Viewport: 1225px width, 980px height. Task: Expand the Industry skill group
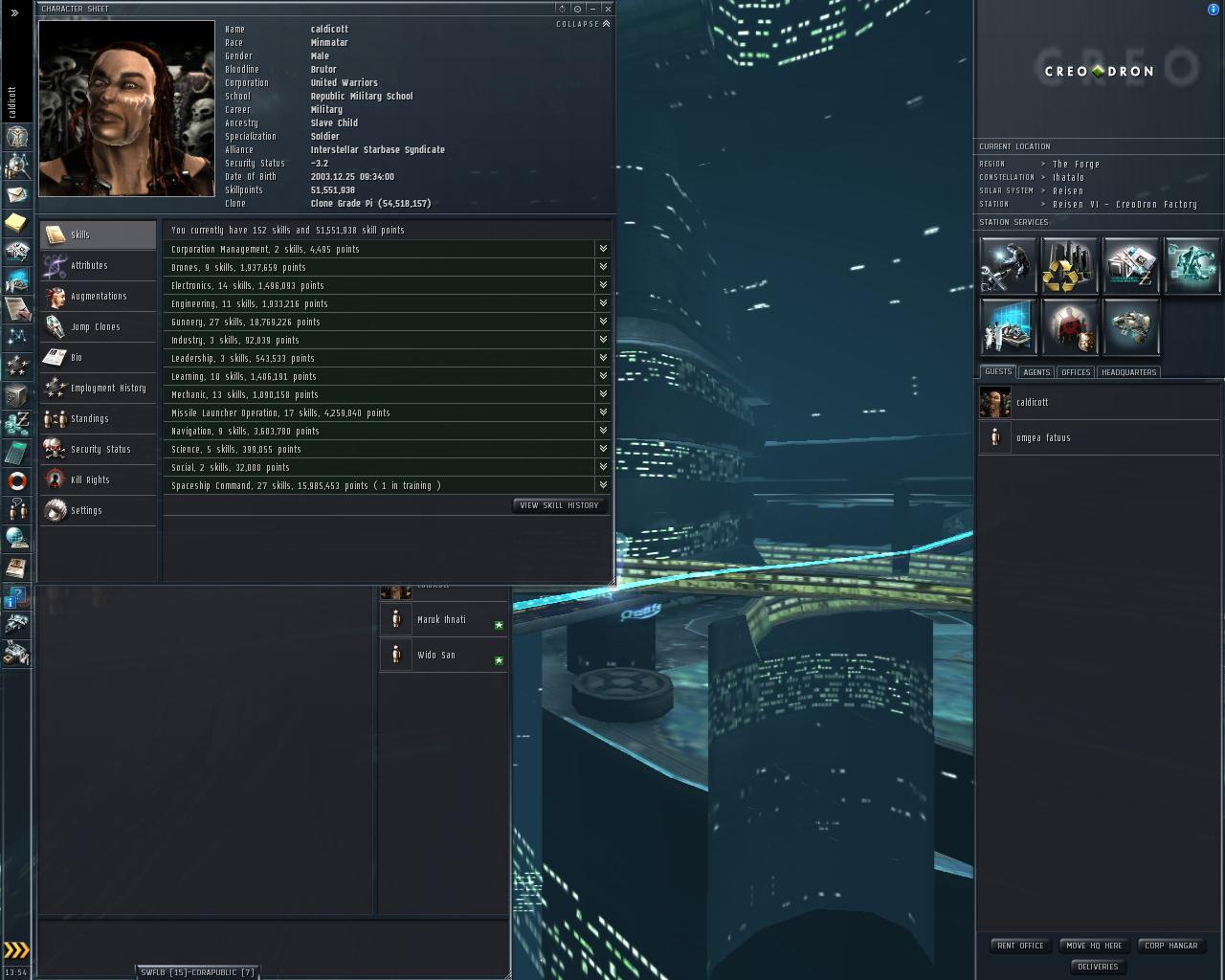tap(603, 340)
